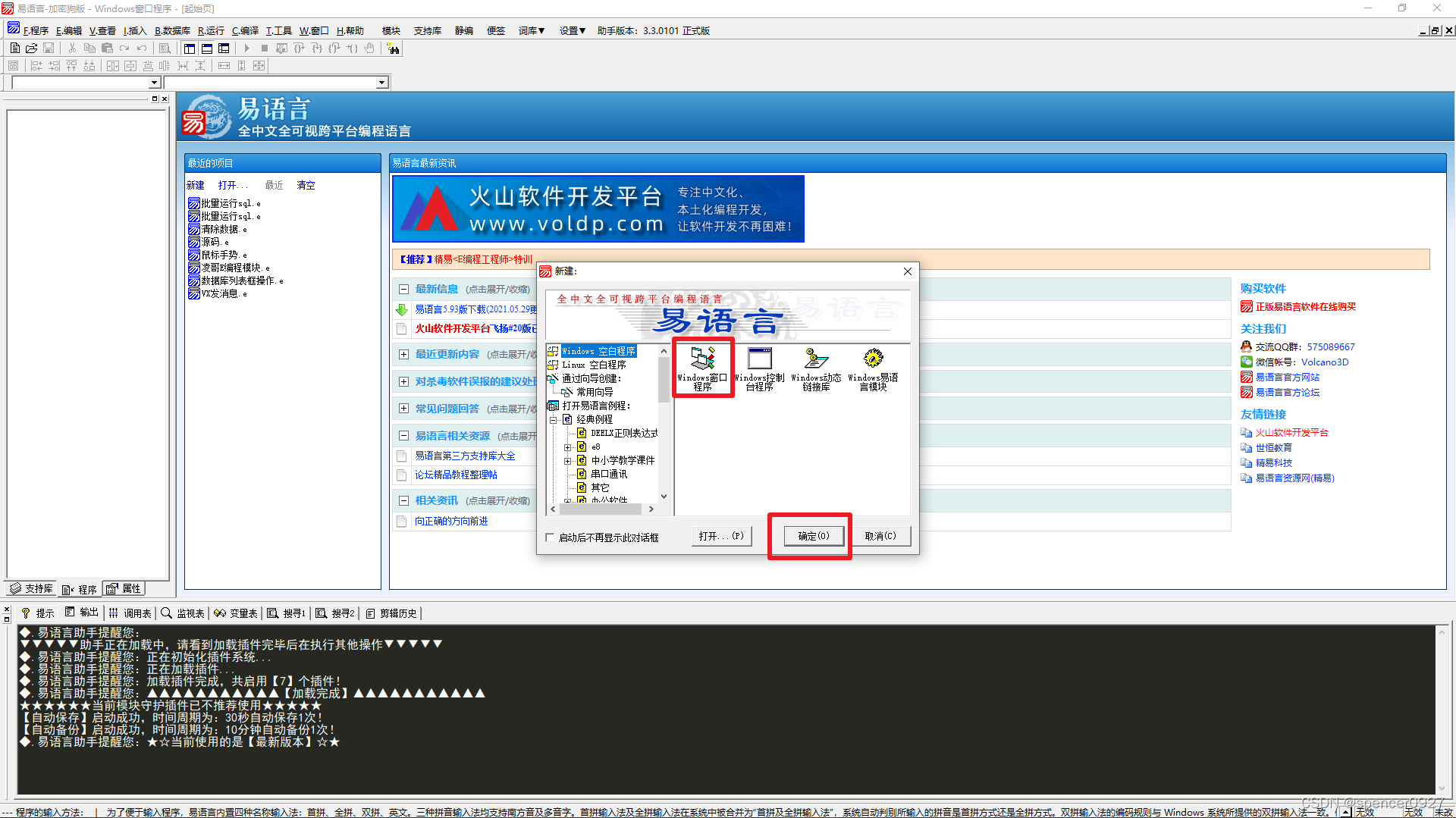Click the tree horizontal scrollbar right arrow
Image resolution: width=1456 pixels, height=818 pixels.
pyautogui.click(x=651, y=509)
